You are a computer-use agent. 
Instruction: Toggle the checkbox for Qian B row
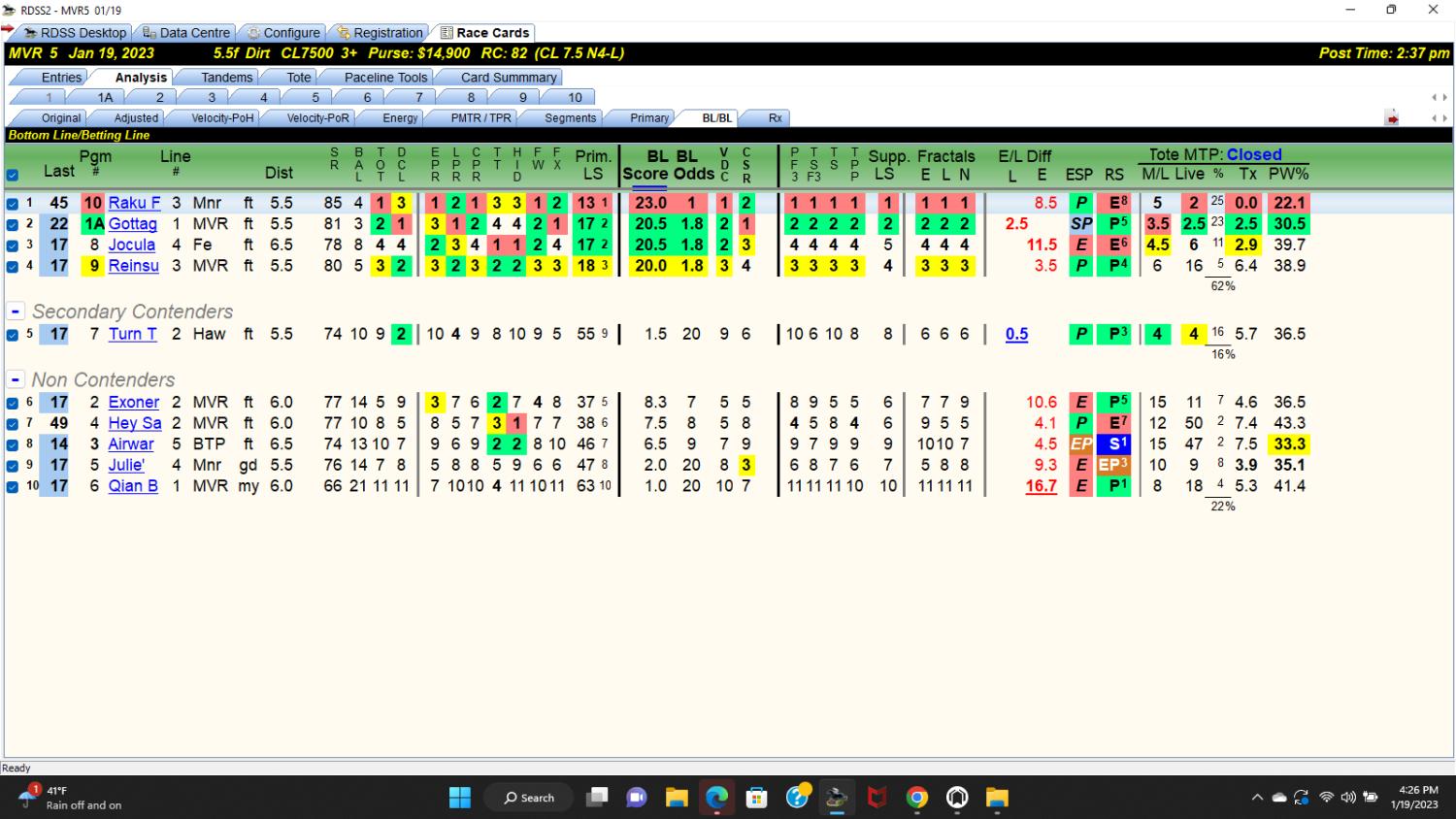12,487
